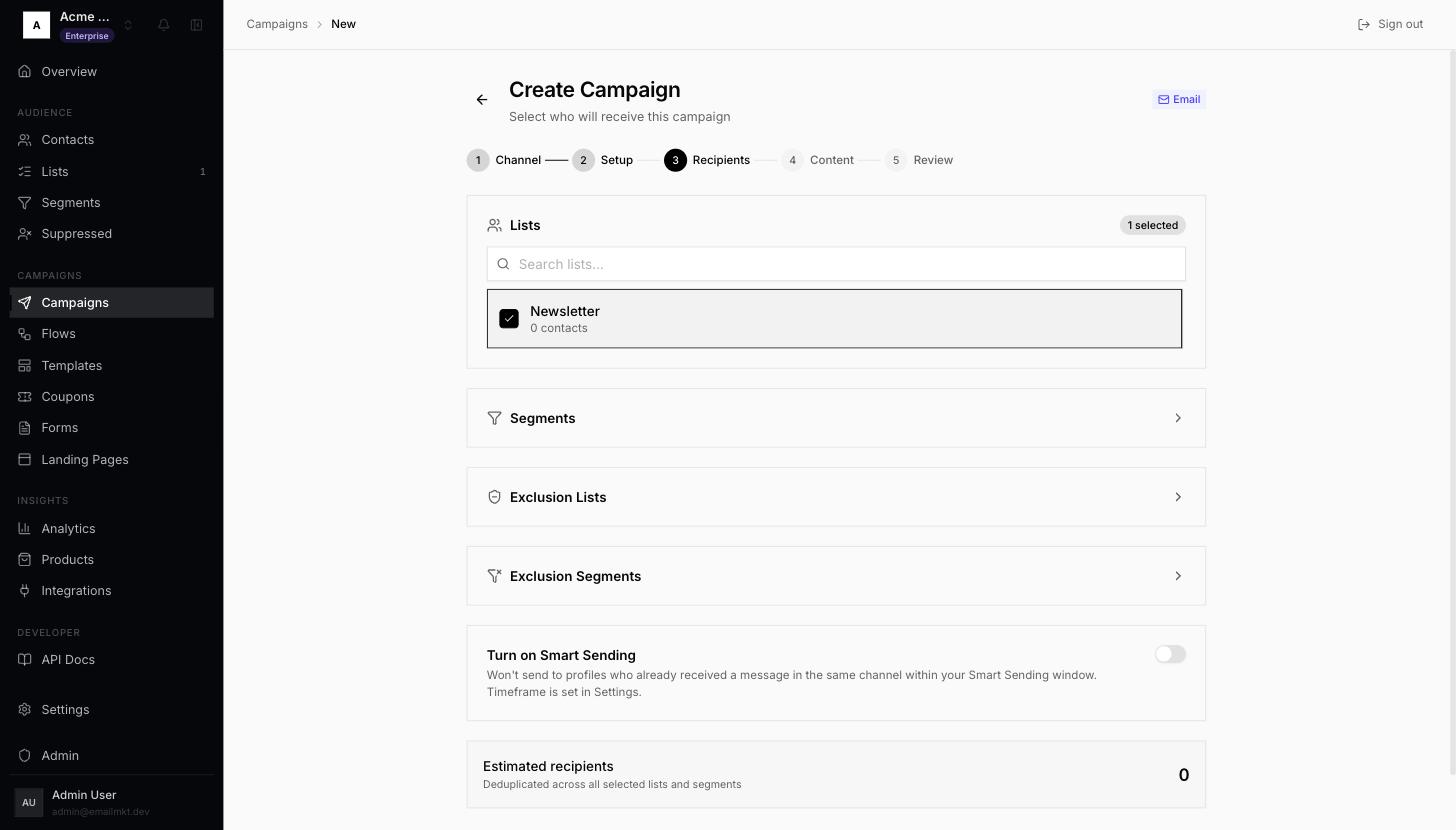1456x830 pixels.
Task: Click the Contacts people icon
Action: pyautogui.click(x=25, y=140)
